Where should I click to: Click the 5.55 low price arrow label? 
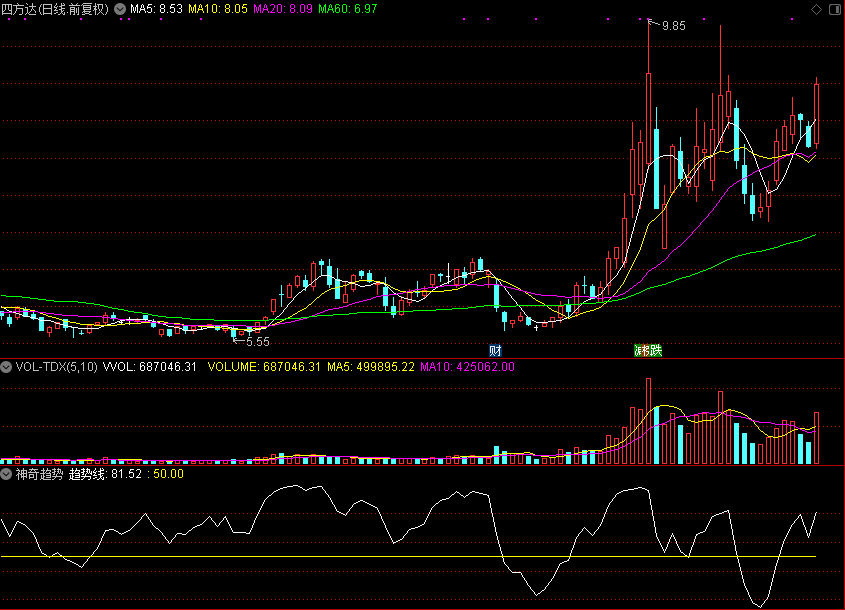click(251, 342)
